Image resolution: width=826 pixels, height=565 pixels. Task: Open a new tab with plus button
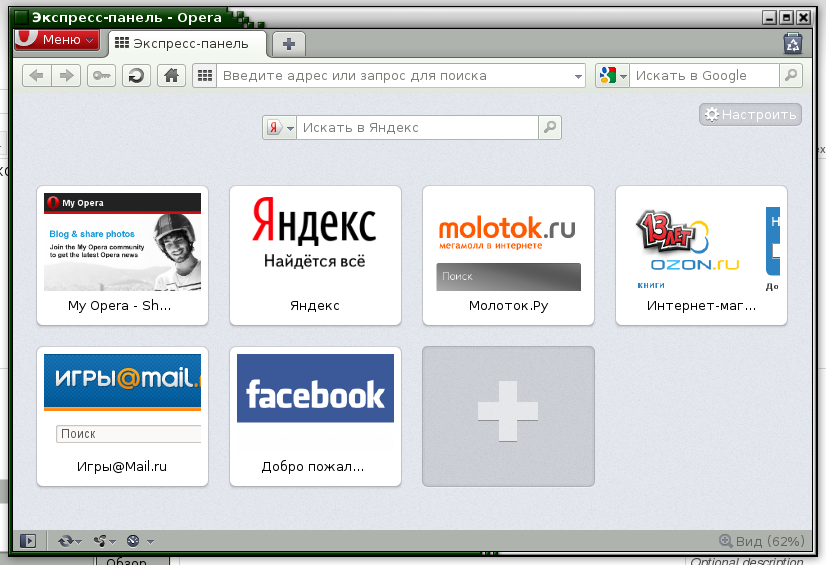(x=289, y=44)
